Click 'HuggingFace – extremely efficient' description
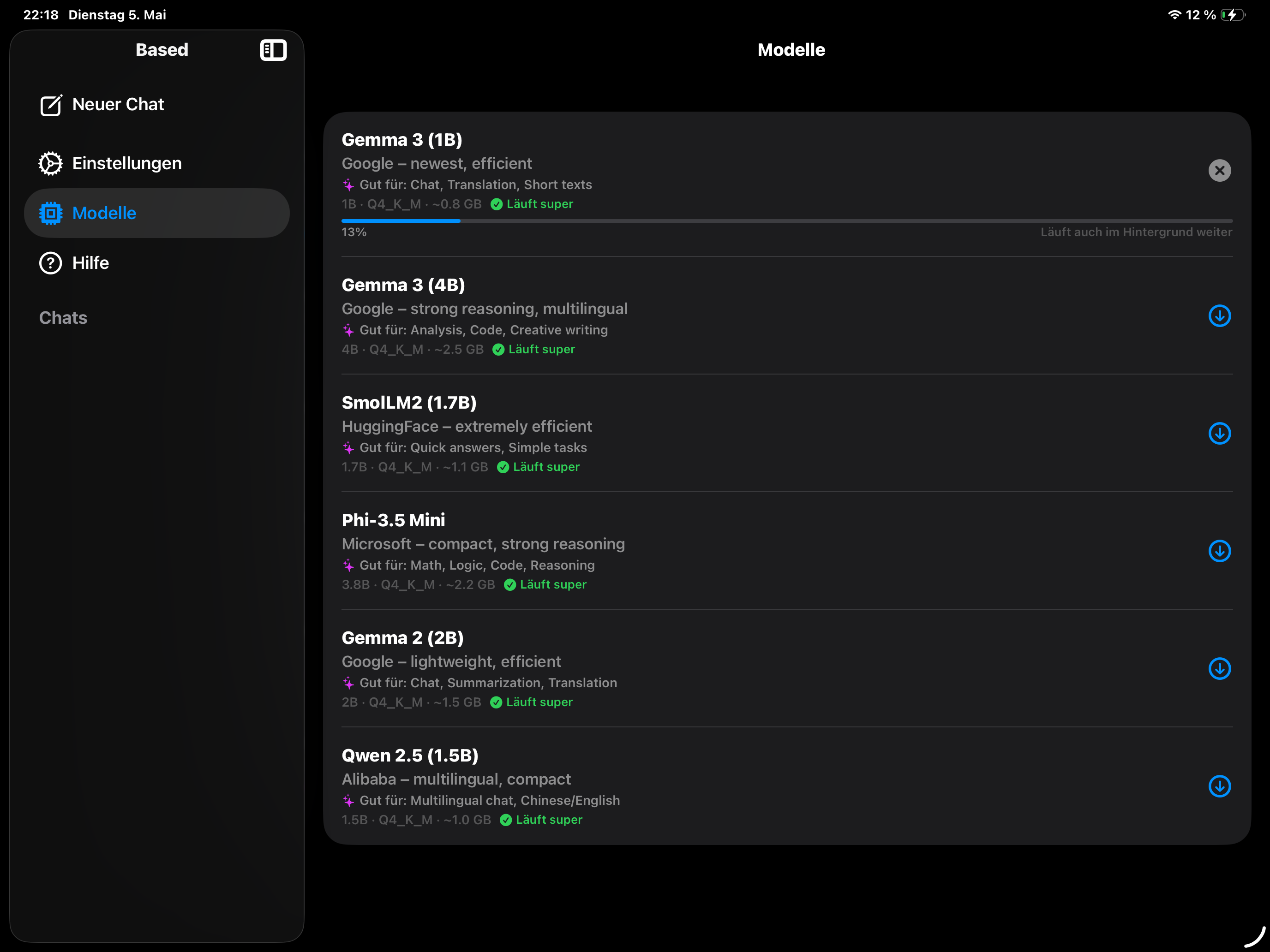Viewport: 1270px width, 952px height. (x=467, y=426)
